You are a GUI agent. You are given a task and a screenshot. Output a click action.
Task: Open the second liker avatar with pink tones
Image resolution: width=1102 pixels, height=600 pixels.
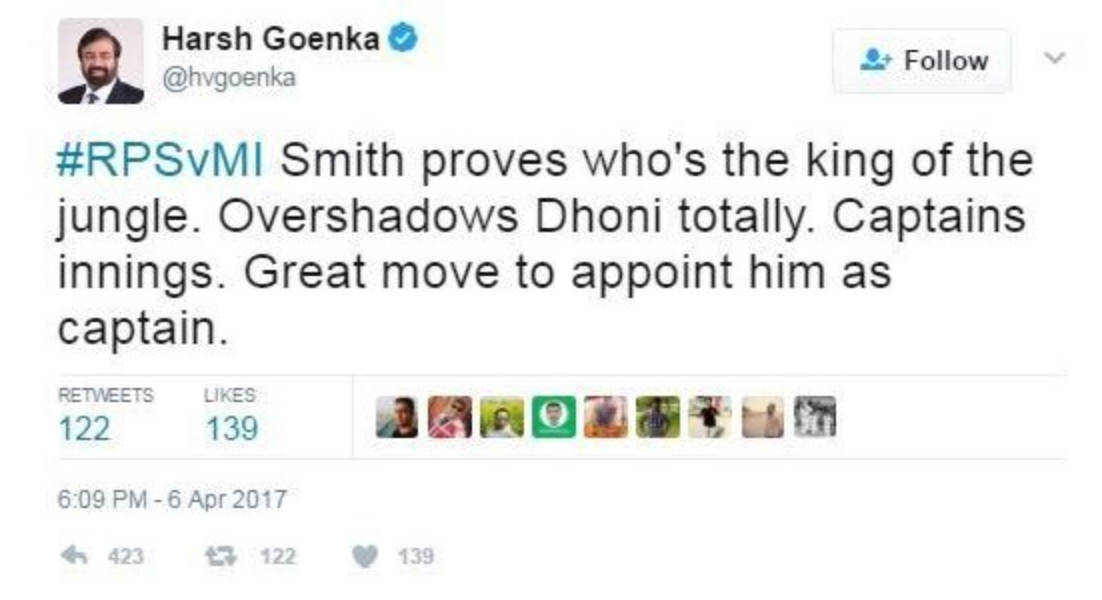[x=451, y=417]
